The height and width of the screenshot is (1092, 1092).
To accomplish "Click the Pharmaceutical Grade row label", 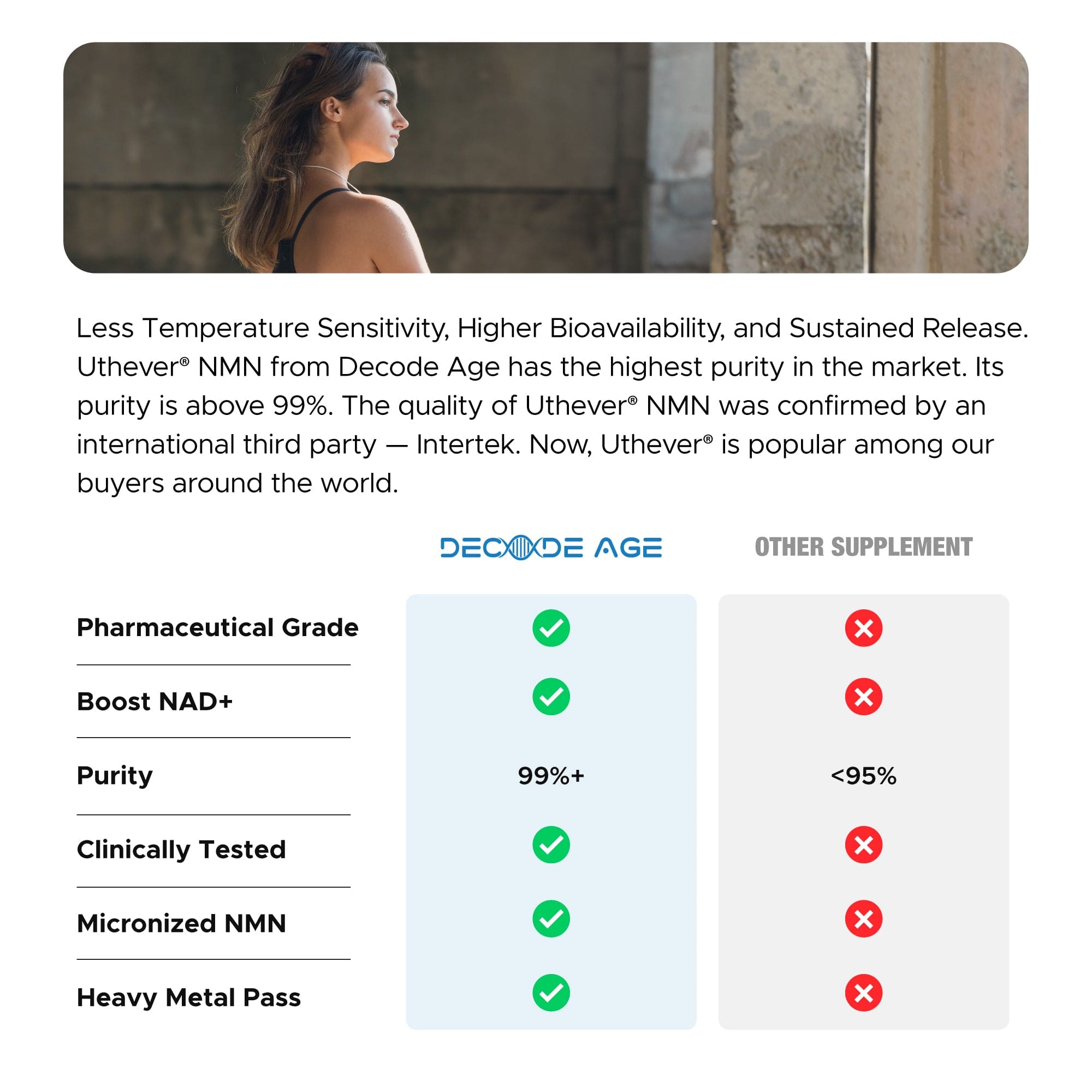I will click(218, 627).
